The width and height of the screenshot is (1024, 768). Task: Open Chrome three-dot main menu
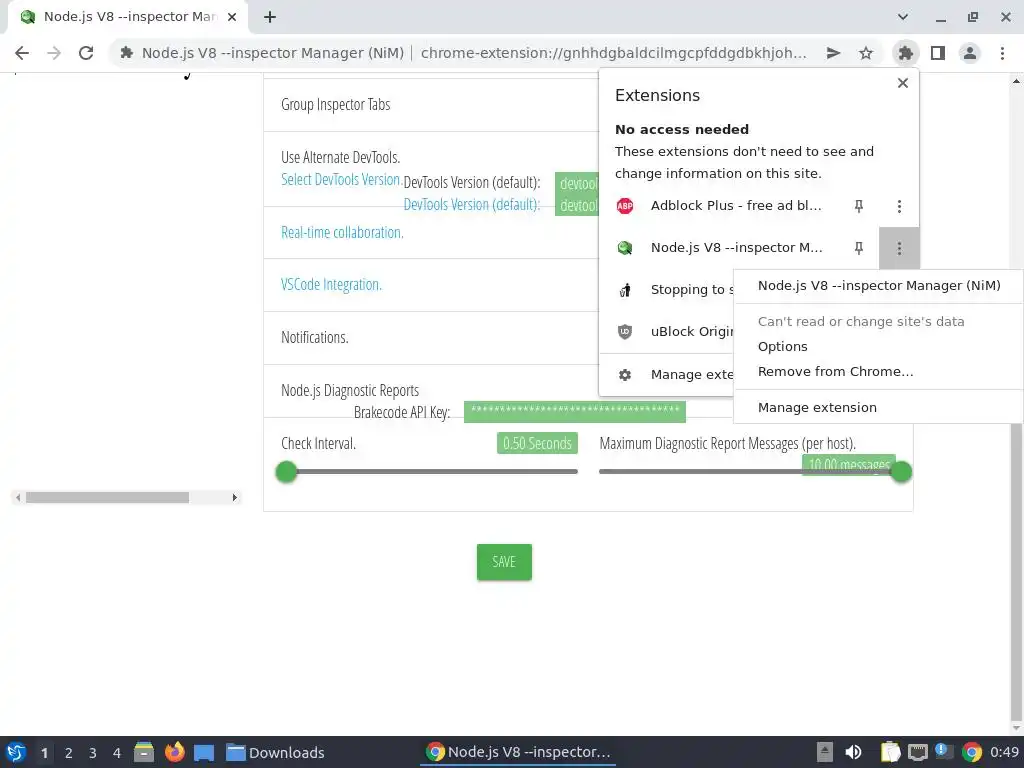[1002, 53]
